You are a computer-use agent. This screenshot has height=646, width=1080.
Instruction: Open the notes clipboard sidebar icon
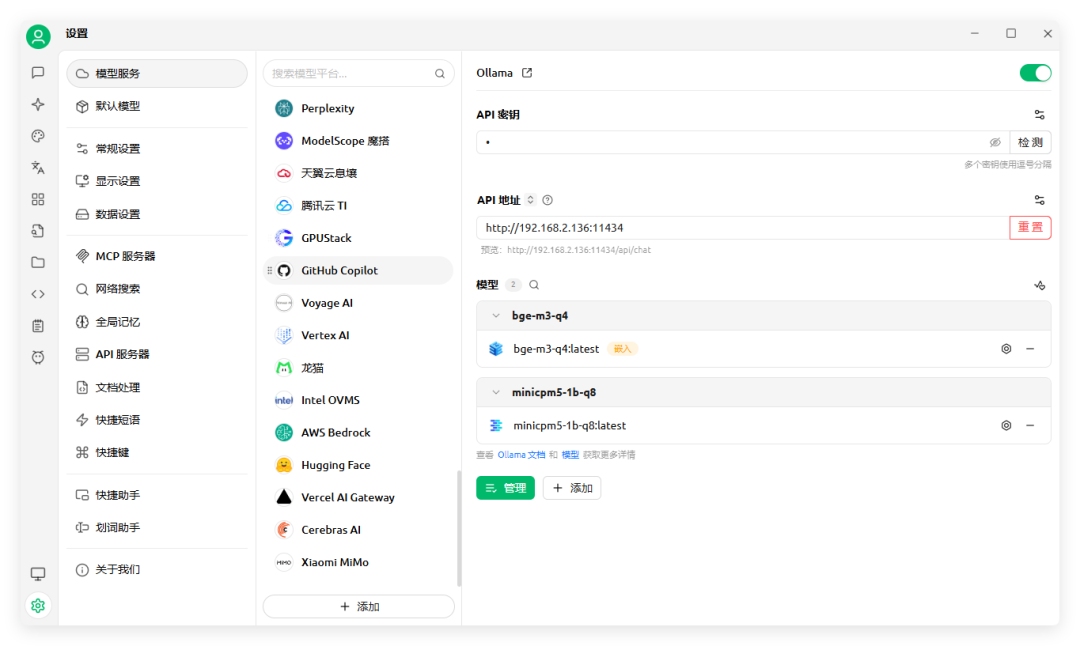pos(38,326)
